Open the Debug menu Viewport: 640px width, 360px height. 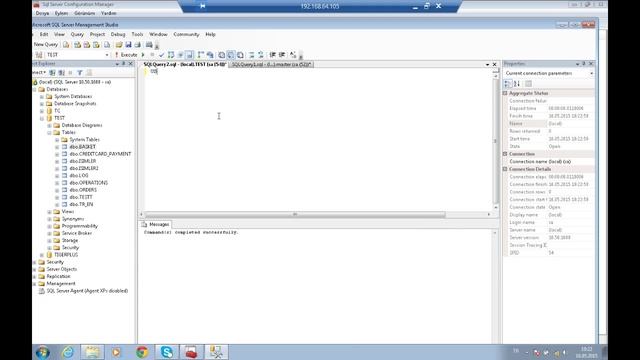(x=118, y=34)
